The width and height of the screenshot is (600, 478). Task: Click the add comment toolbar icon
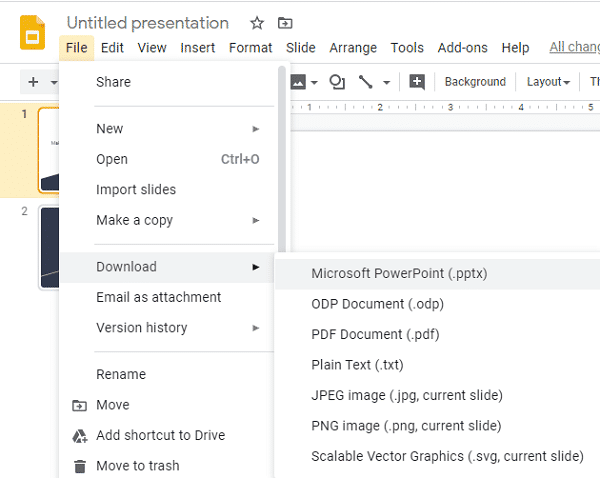pyautogui.click(x=417, y=82)
